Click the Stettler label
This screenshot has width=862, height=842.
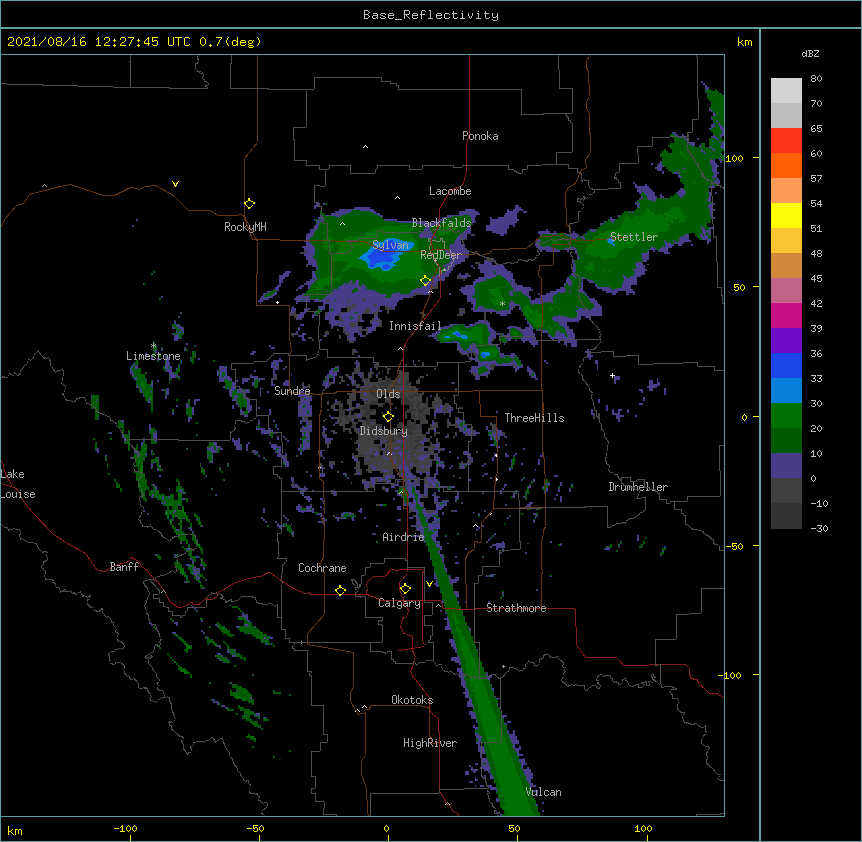(634, 237)
